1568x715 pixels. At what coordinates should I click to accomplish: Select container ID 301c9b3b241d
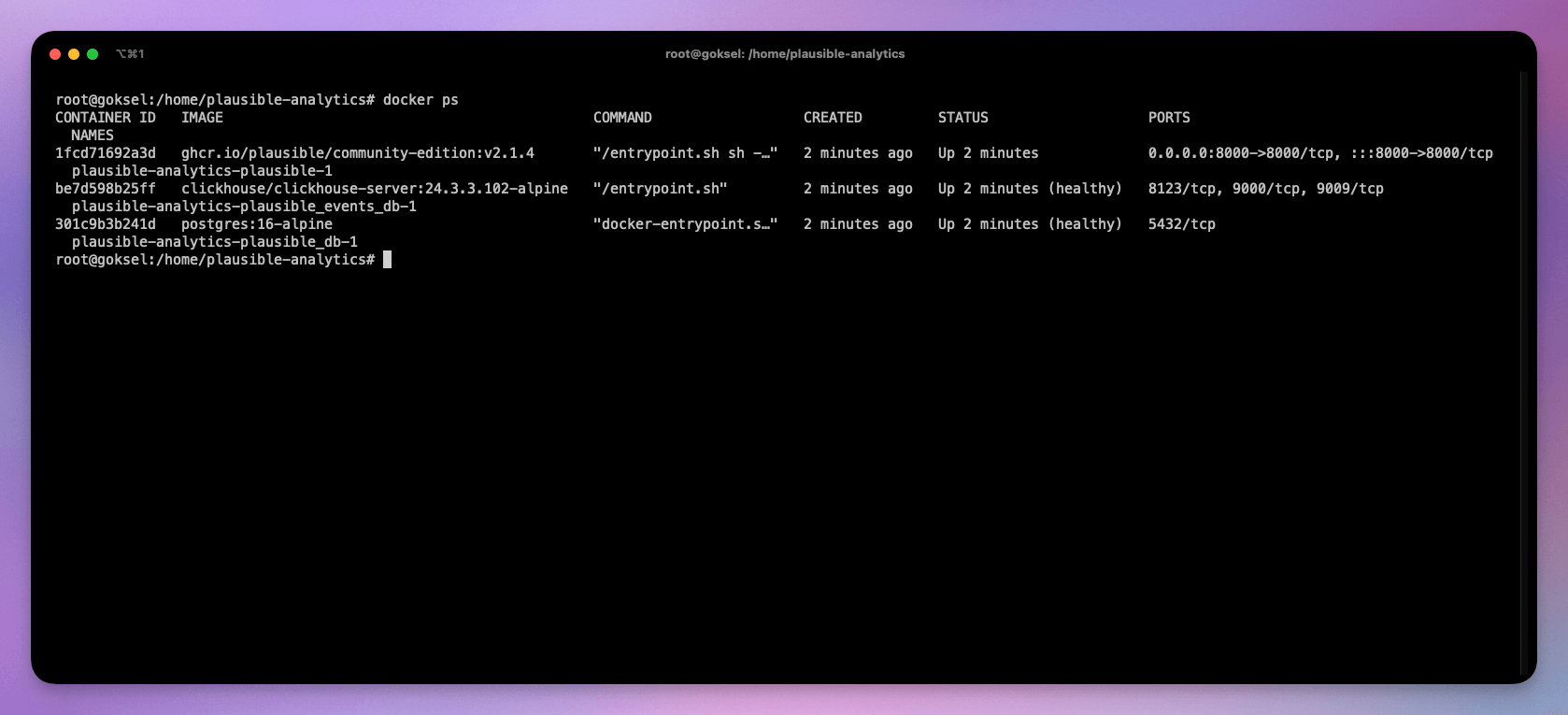pos(106,224)
